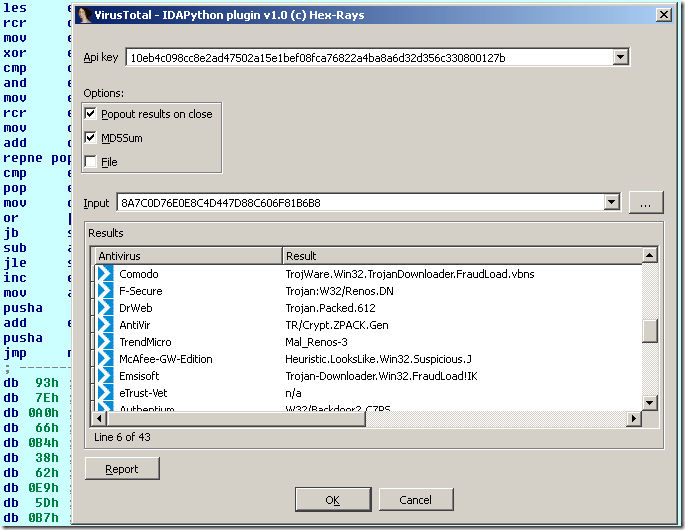The width and height of the screenshot is (685, 530).
Task: Click the "jmp" instruction in IDA listing
Action: click(15, 353)
